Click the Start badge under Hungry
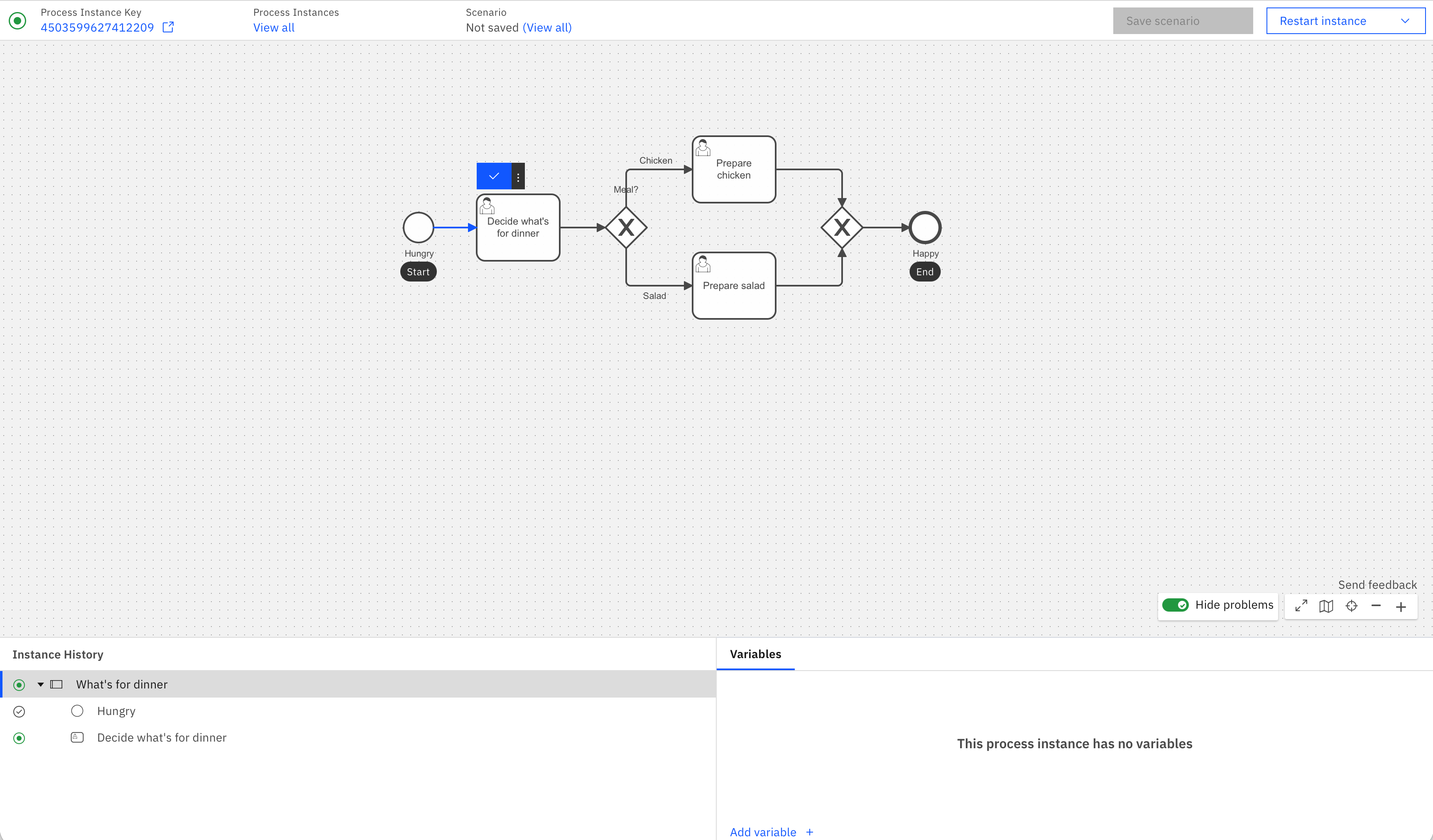The width and height of the screenshot is (1433, 840). pos(418,272)
